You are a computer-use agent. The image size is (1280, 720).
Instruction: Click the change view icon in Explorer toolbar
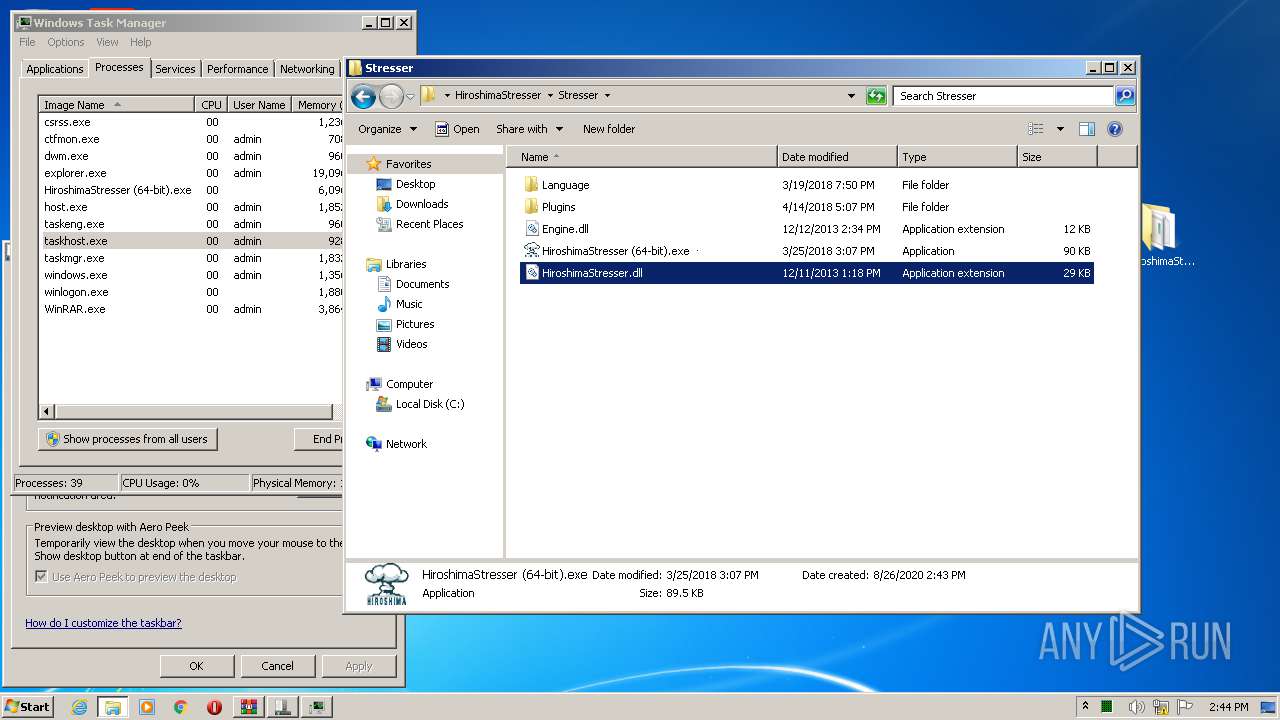(x=1036, y=129)
